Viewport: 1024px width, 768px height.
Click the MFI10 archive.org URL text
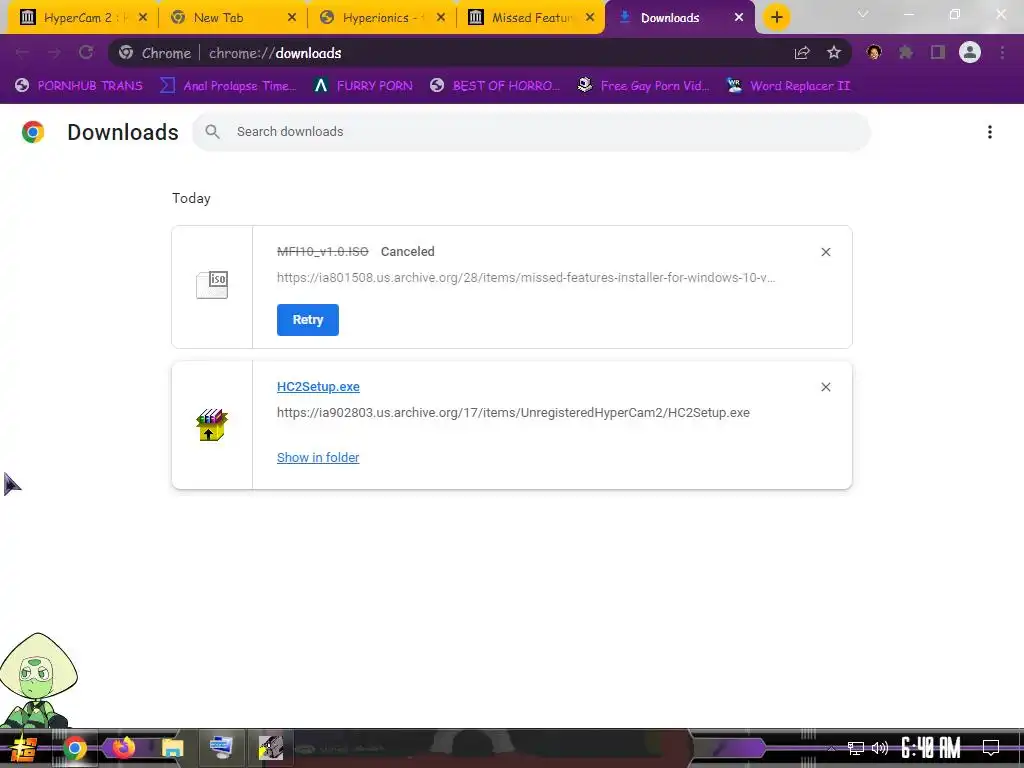pyautogui.click(x=526, y=278)
